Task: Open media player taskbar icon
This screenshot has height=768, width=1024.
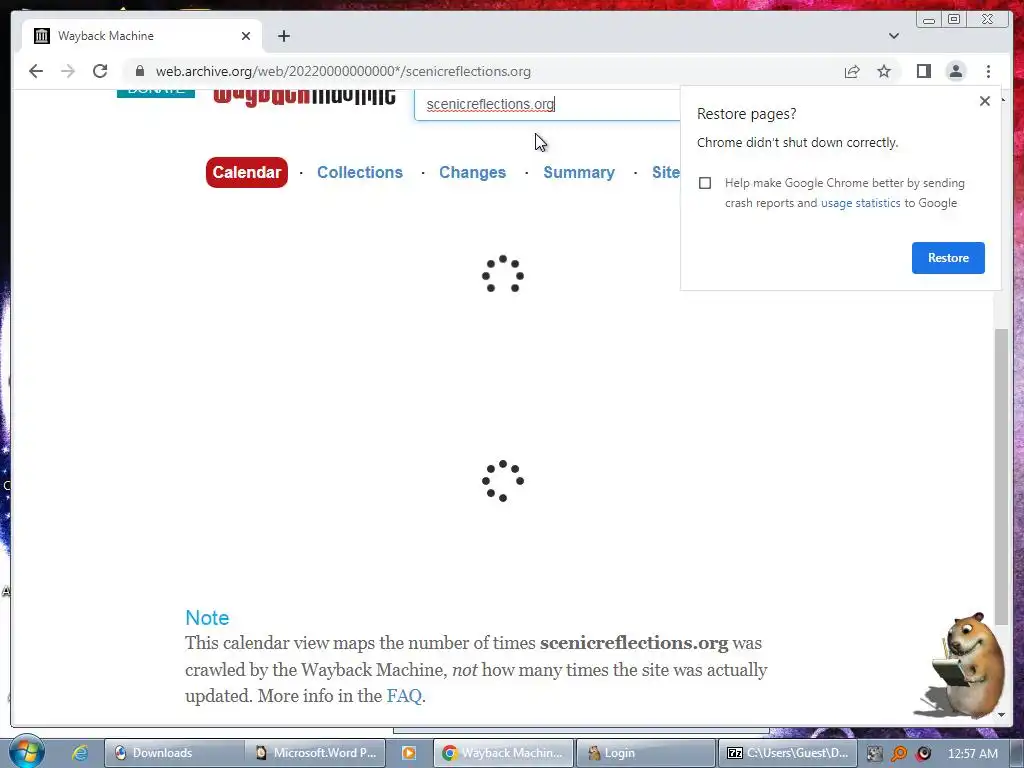Action: click(409, 753)
